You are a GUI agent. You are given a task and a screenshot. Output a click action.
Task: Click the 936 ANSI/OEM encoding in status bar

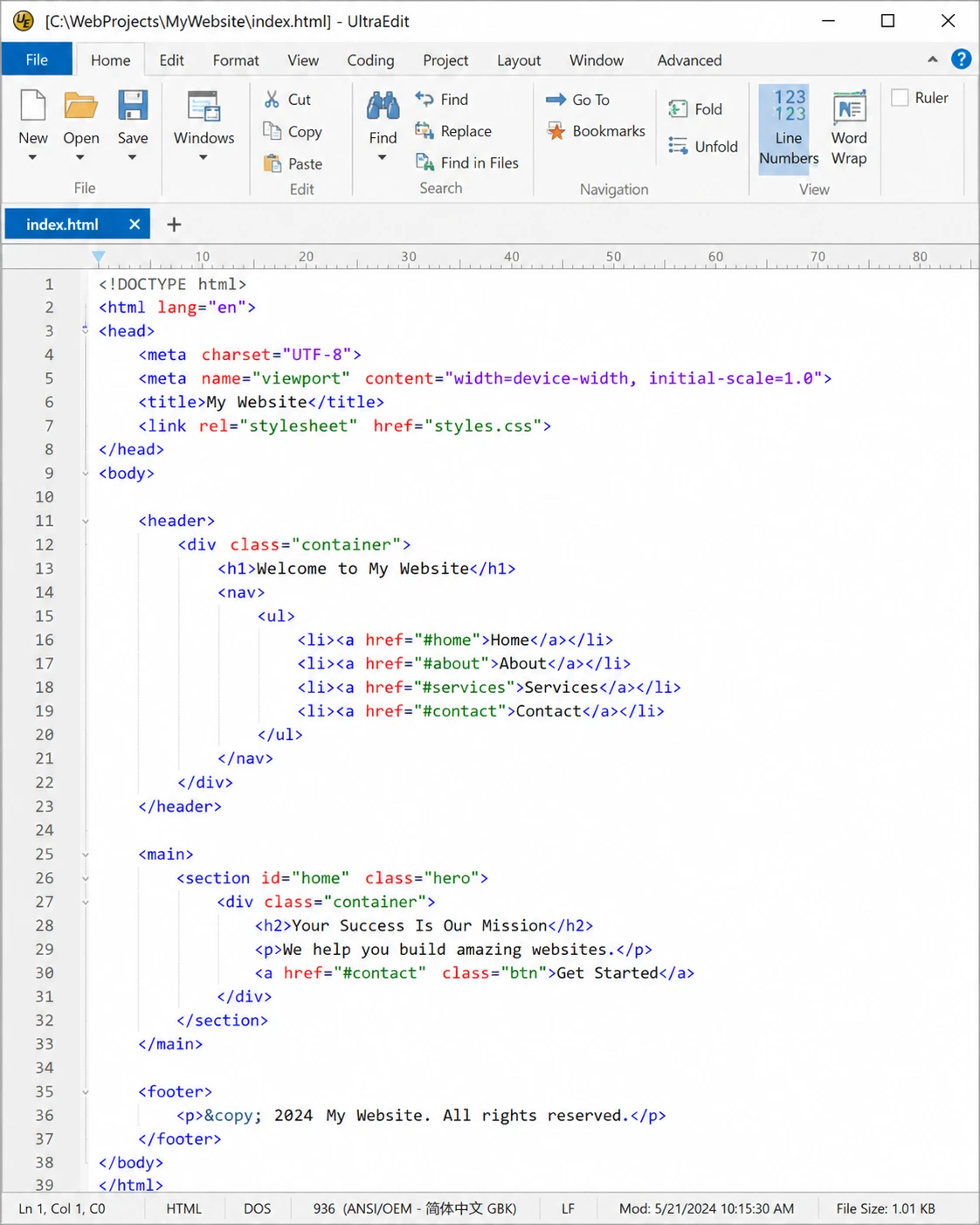pos(415,1209)
